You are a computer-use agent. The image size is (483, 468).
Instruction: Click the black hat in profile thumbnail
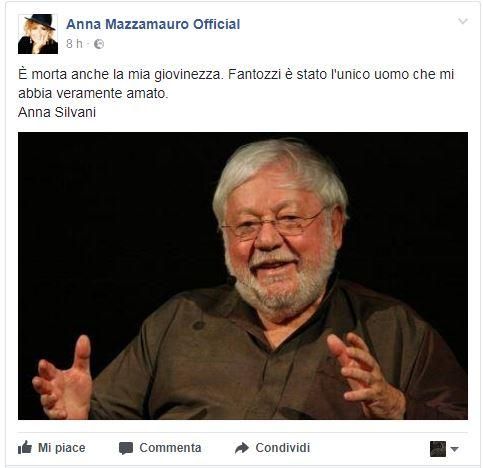42,21
